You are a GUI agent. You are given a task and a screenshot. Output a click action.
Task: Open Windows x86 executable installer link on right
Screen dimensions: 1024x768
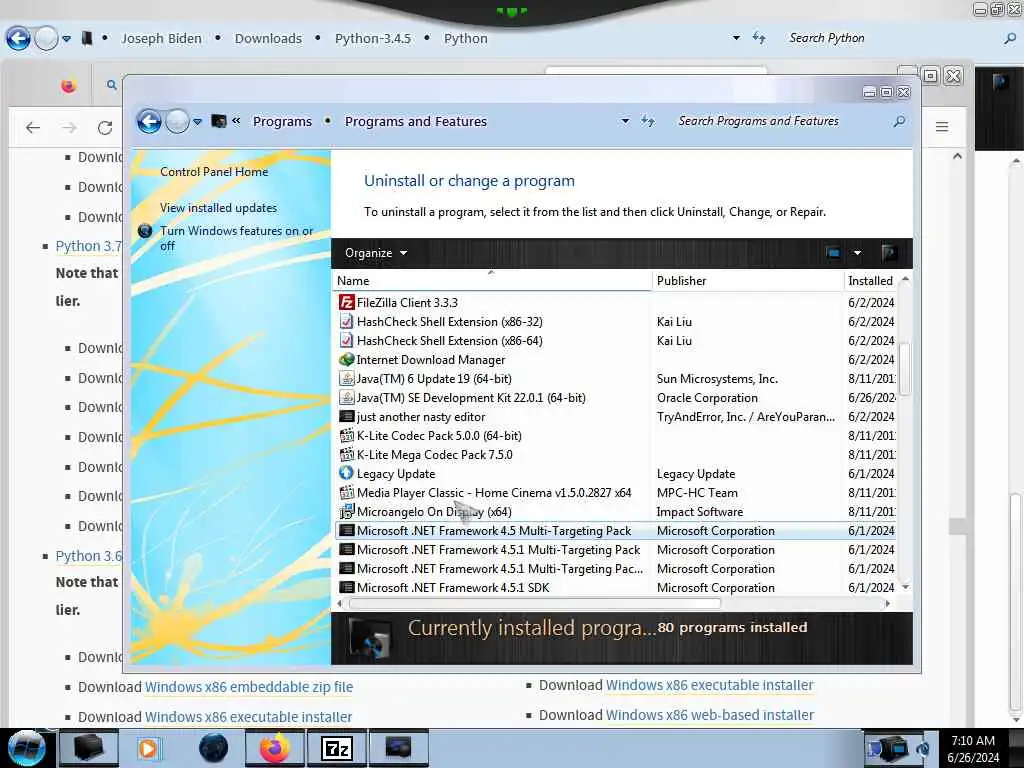(709, 685)
